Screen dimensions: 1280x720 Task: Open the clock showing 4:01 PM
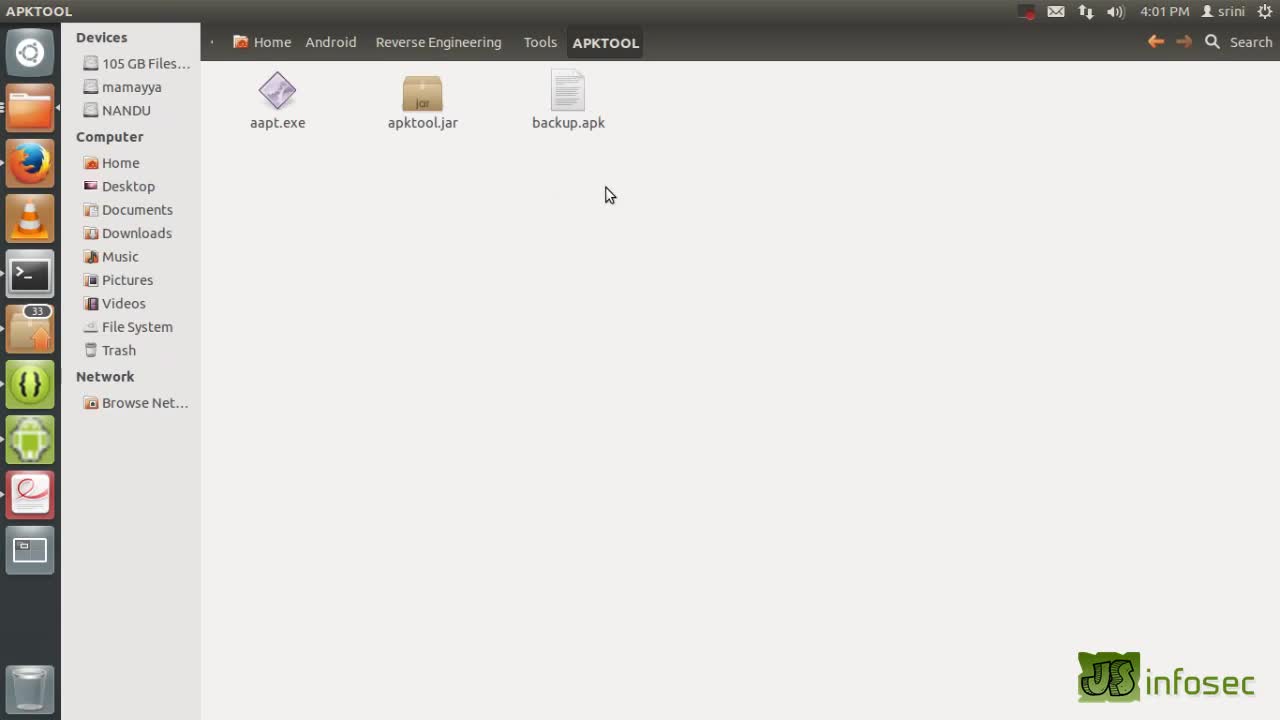(1165, 12)
